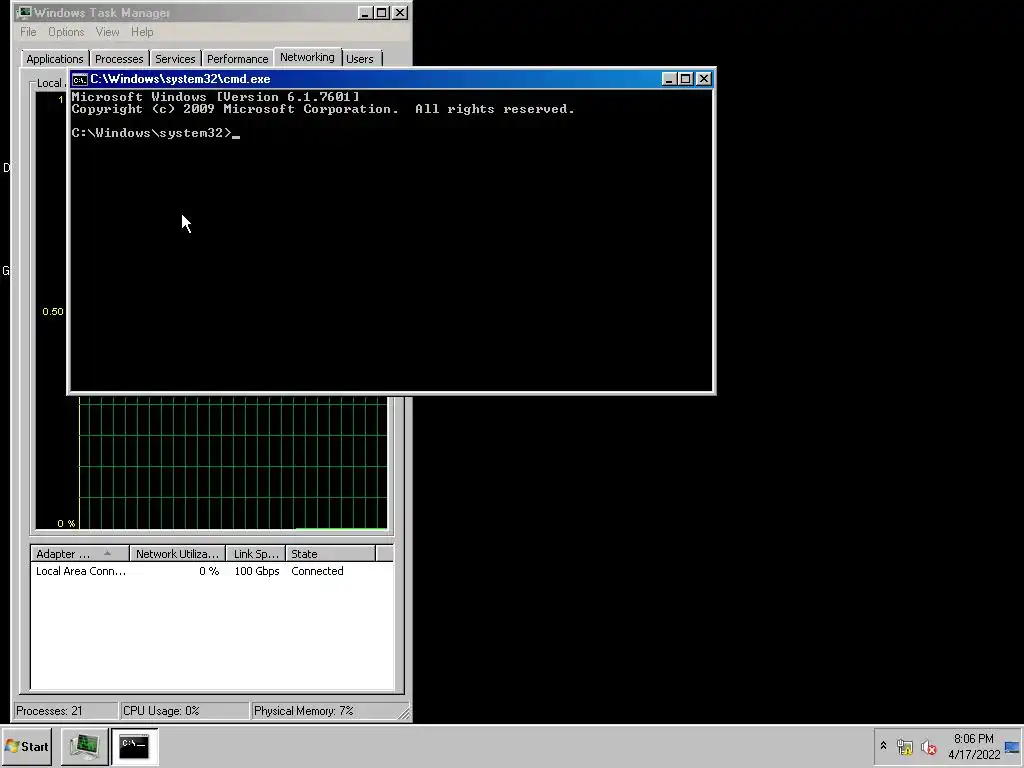Click the cmd.exe taskbar button
1024x768 pixels.
tap(135, 746)
